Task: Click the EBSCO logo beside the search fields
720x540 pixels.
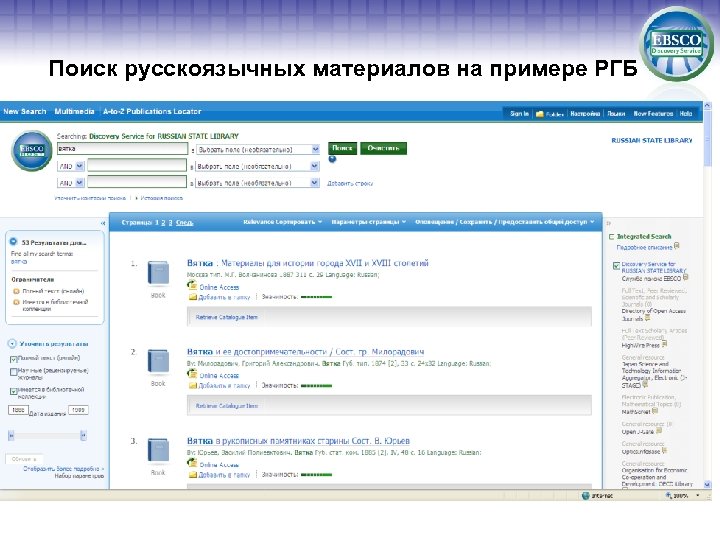Action: [x=32, y=151]
